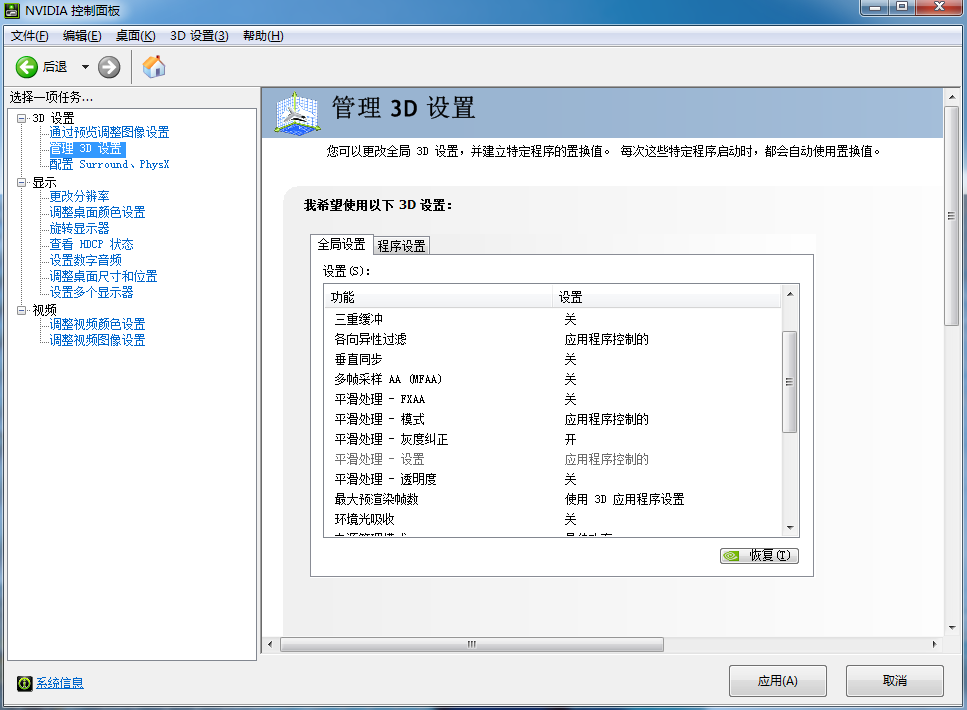The image size is (967, 710).
Task: Collapse the 显示 tree node
Action: click(x=22, y=182)
